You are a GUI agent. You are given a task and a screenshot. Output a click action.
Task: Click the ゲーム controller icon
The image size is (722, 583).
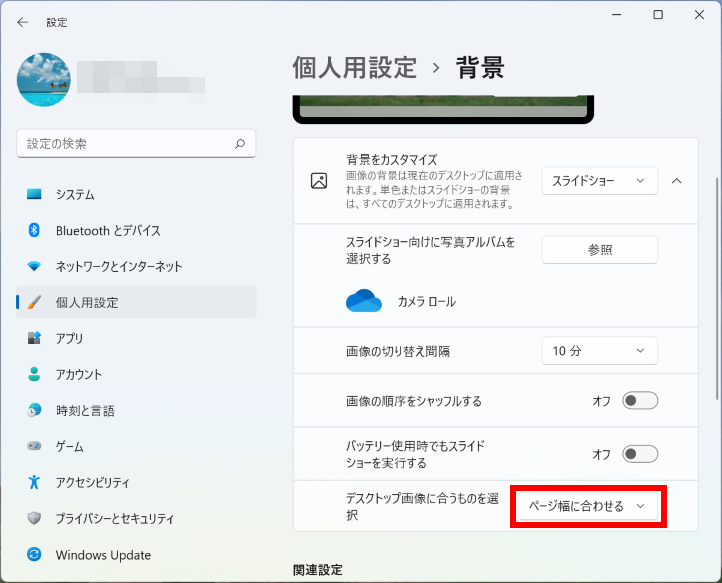pyautogui.click(x=34, y=446)
